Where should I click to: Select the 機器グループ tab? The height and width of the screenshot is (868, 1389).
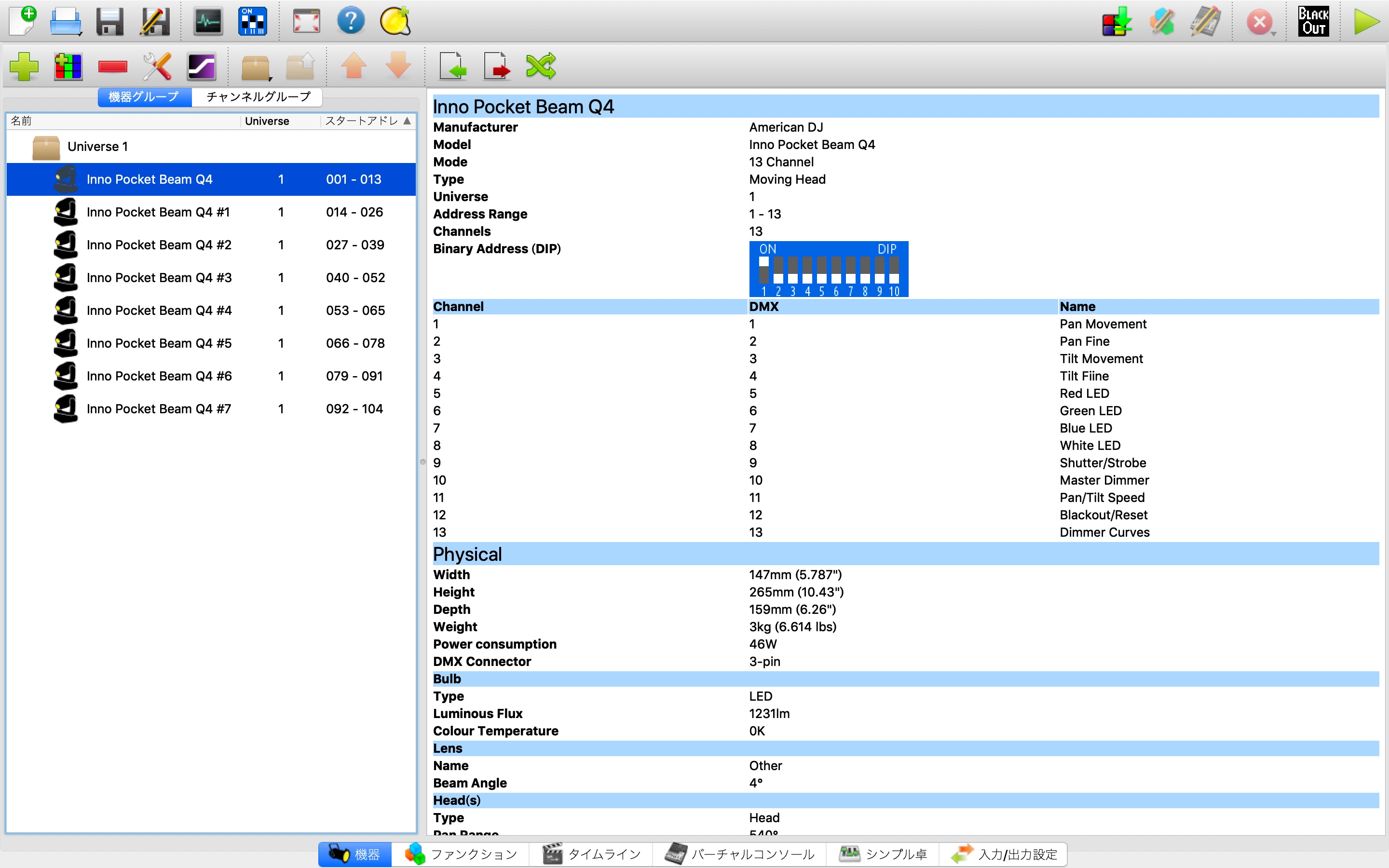144,96
